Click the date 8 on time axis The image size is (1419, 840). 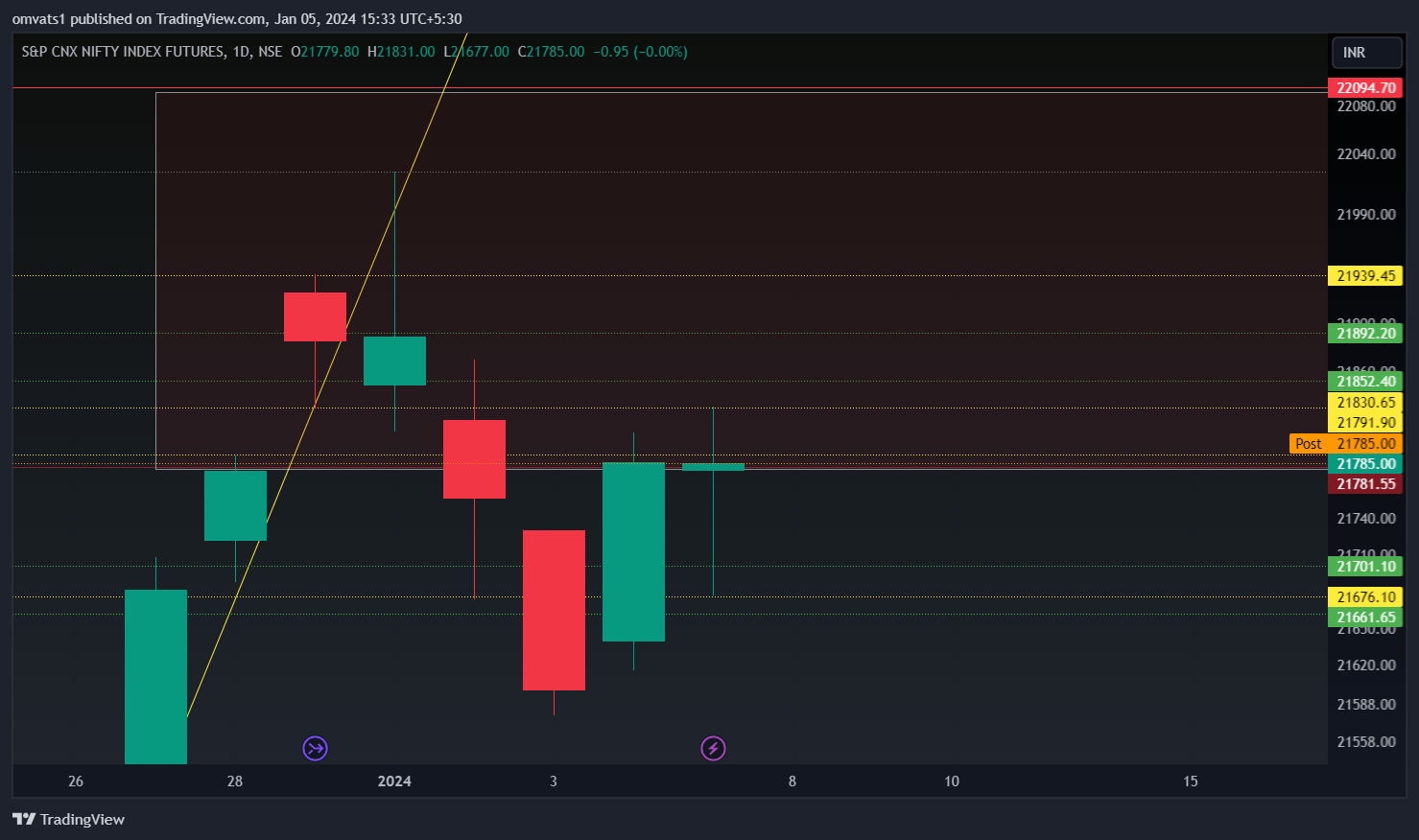coord(792,782)
